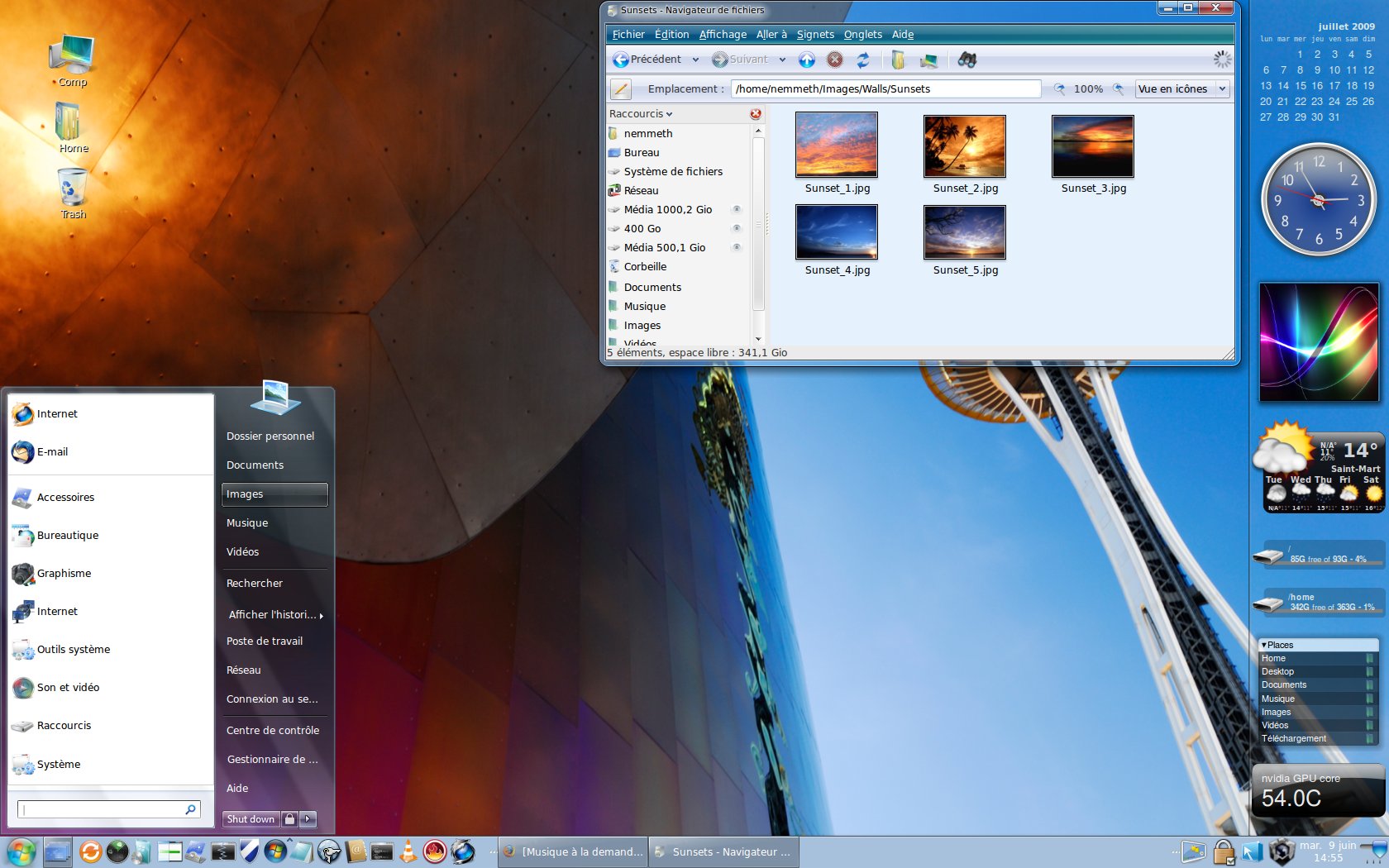This screenshot has width=1389, height=868.
Task: Open Téléchargement in the Places widget
Action: (1317, 738)
